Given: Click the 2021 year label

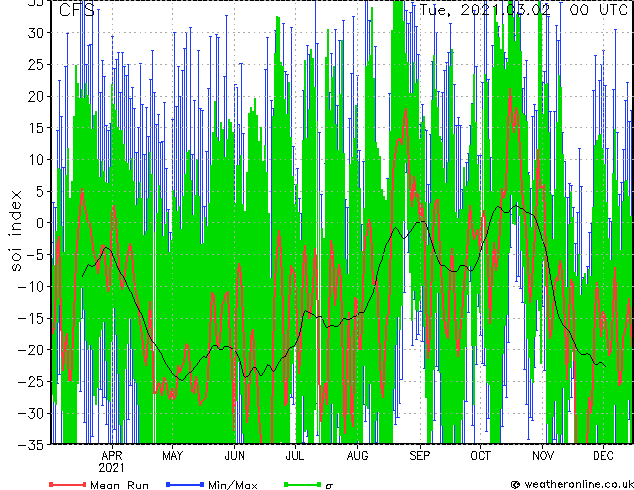Looking at the screenshot, I should click(x=112, y=468).
